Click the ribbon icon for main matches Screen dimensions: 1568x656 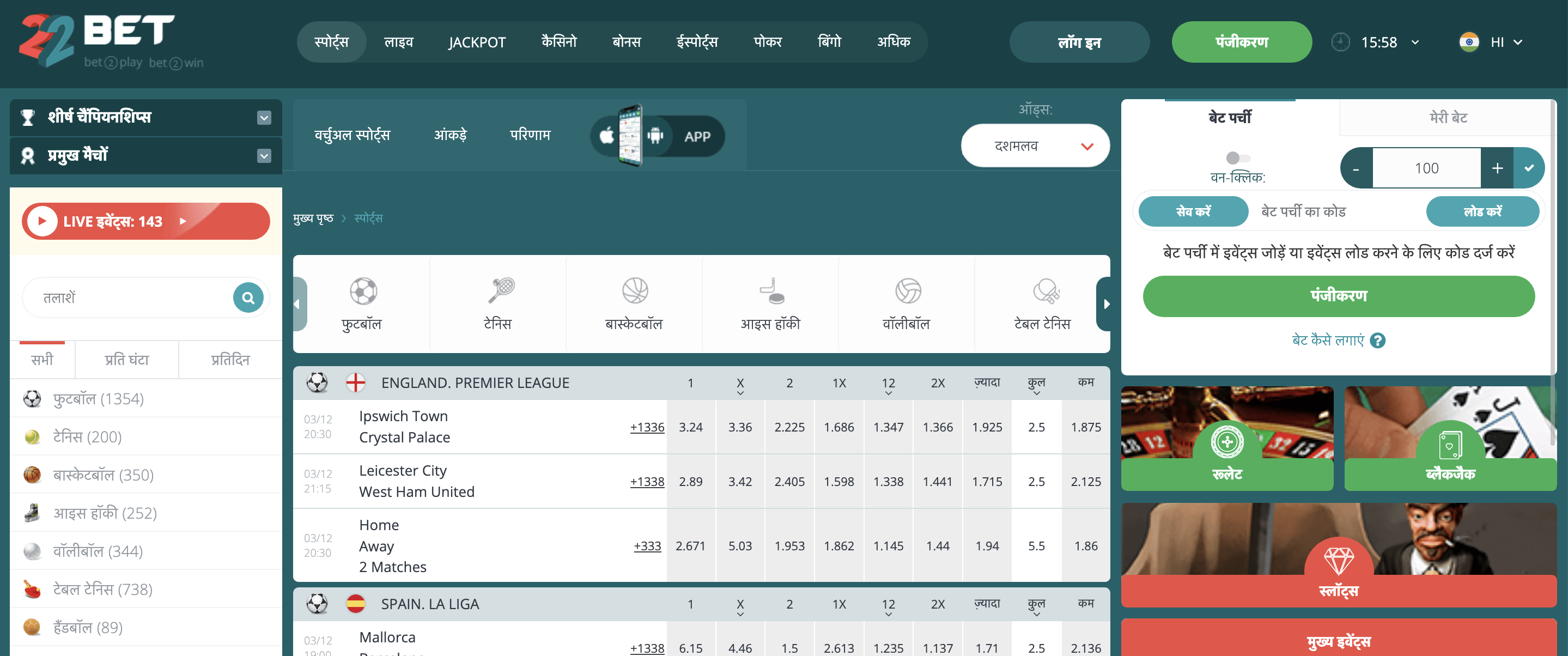point(27,156)
